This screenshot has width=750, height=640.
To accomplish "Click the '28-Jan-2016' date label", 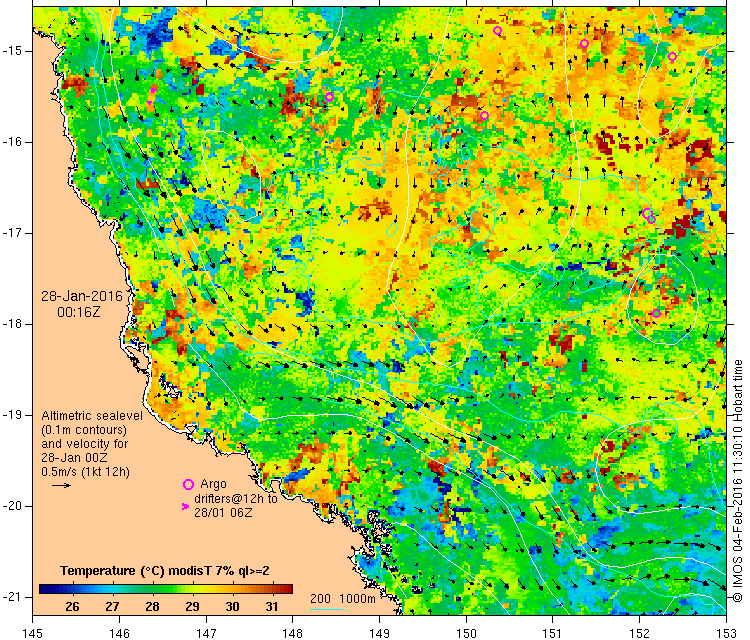I will click(82, 296).
